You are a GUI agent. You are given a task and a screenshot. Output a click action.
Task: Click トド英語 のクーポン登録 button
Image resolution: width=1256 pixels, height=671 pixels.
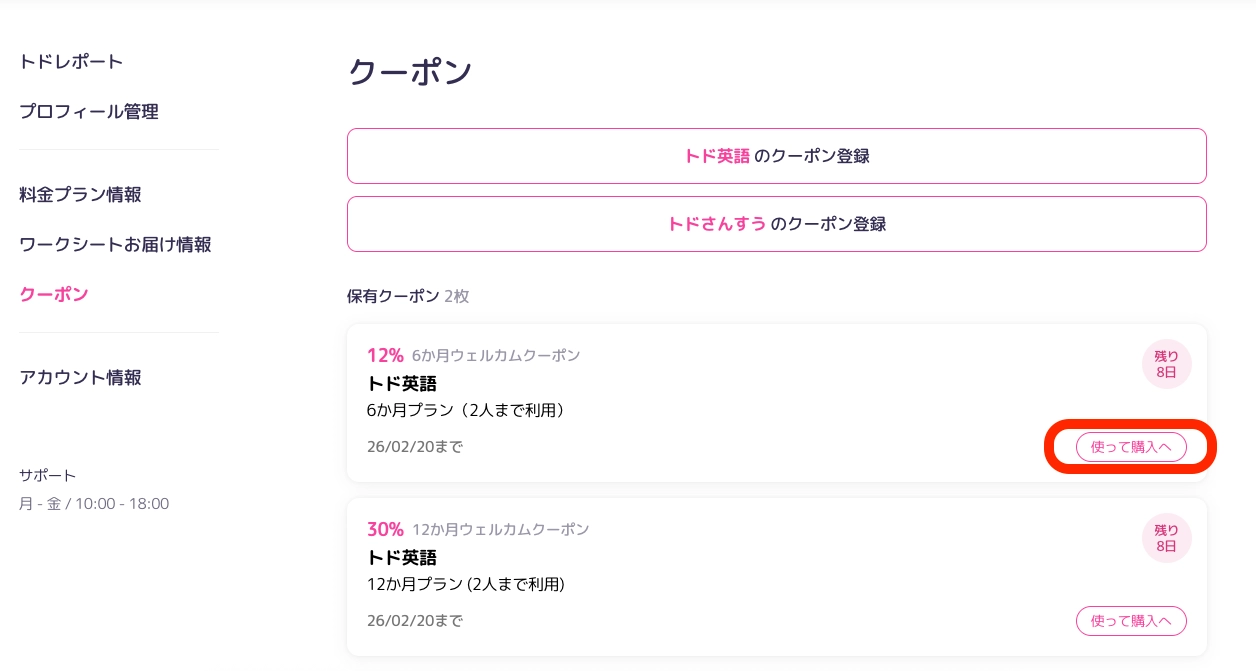776,156
